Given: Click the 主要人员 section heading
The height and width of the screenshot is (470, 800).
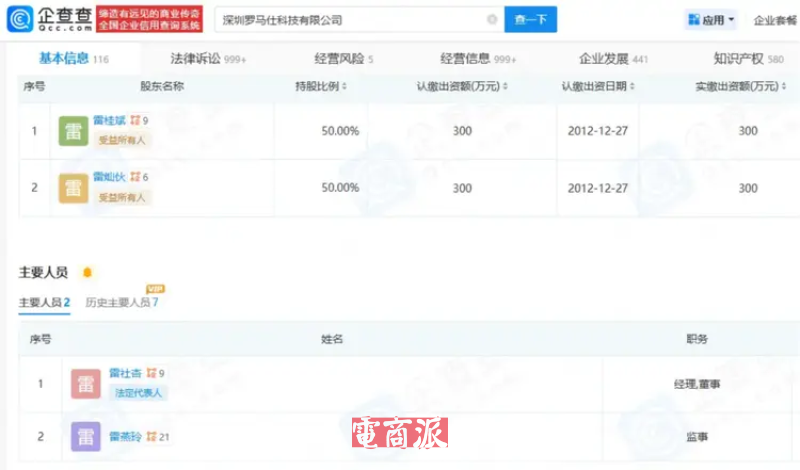Looking at the screenshot, I should tap(43, 273).
